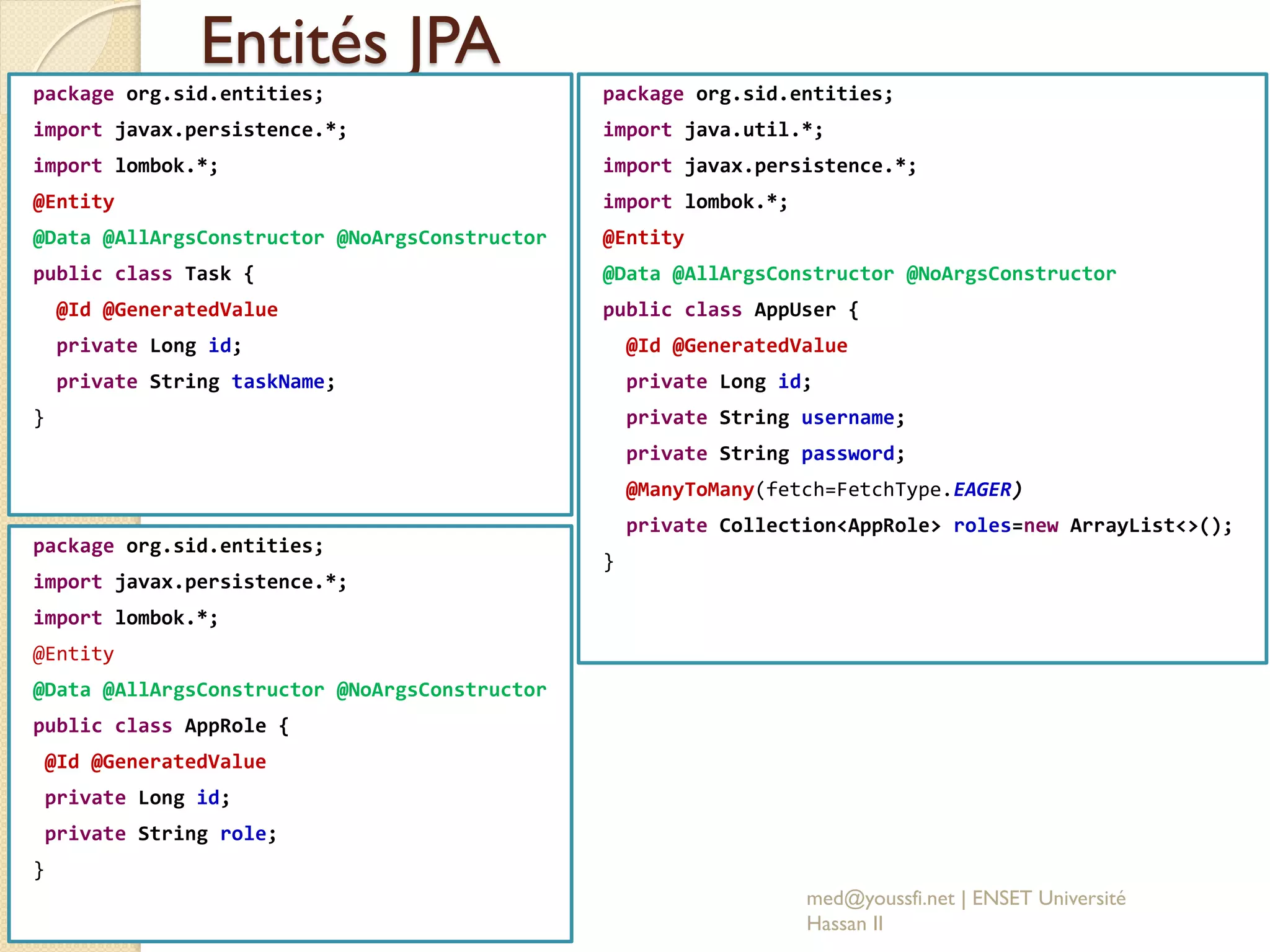Viewport: 1270px width, 952px height.
Task: Click the closing brace of the AppRole class
Action: point(39,870)
